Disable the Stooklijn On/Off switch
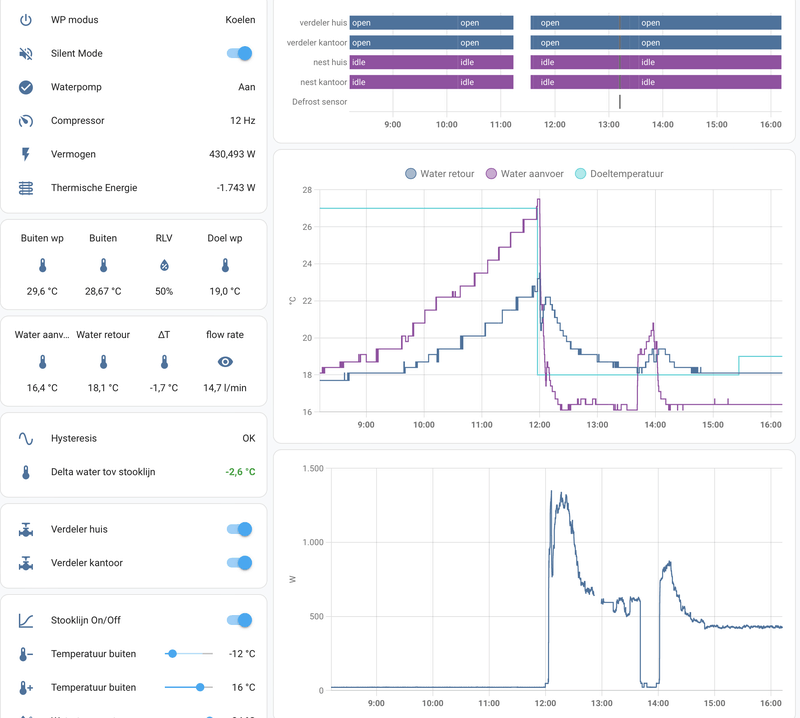Image resolution: width=800 pixels, height=718 pixels. pos(240,620)
